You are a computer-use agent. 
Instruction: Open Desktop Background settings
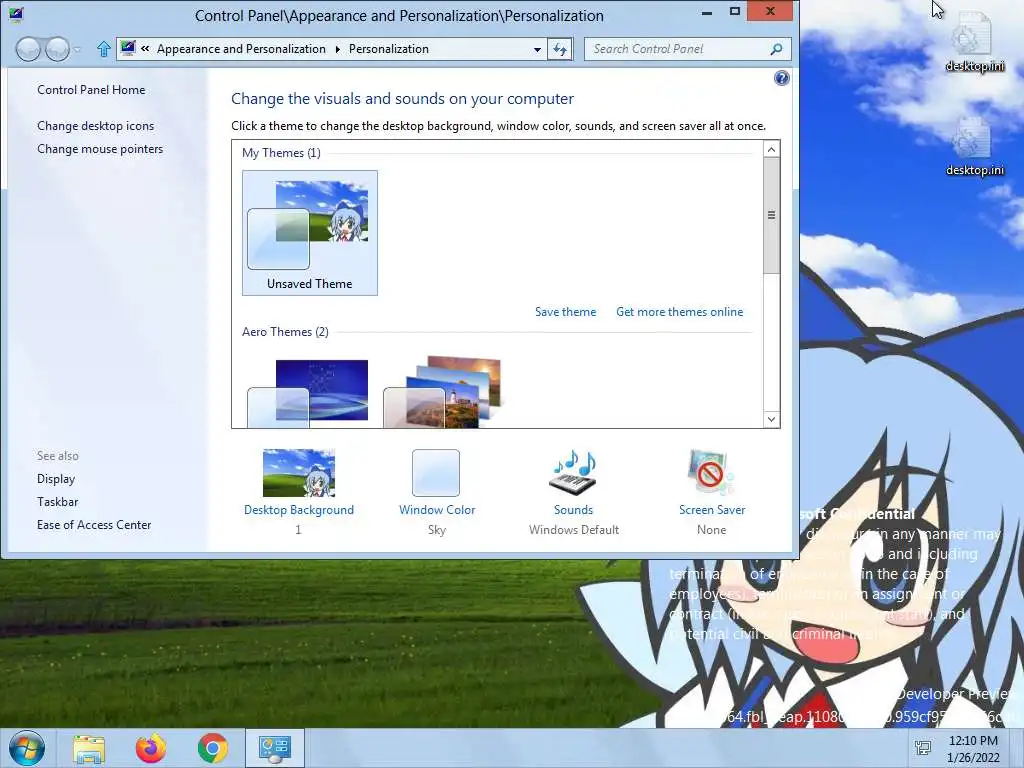click(x=298, y=473)
